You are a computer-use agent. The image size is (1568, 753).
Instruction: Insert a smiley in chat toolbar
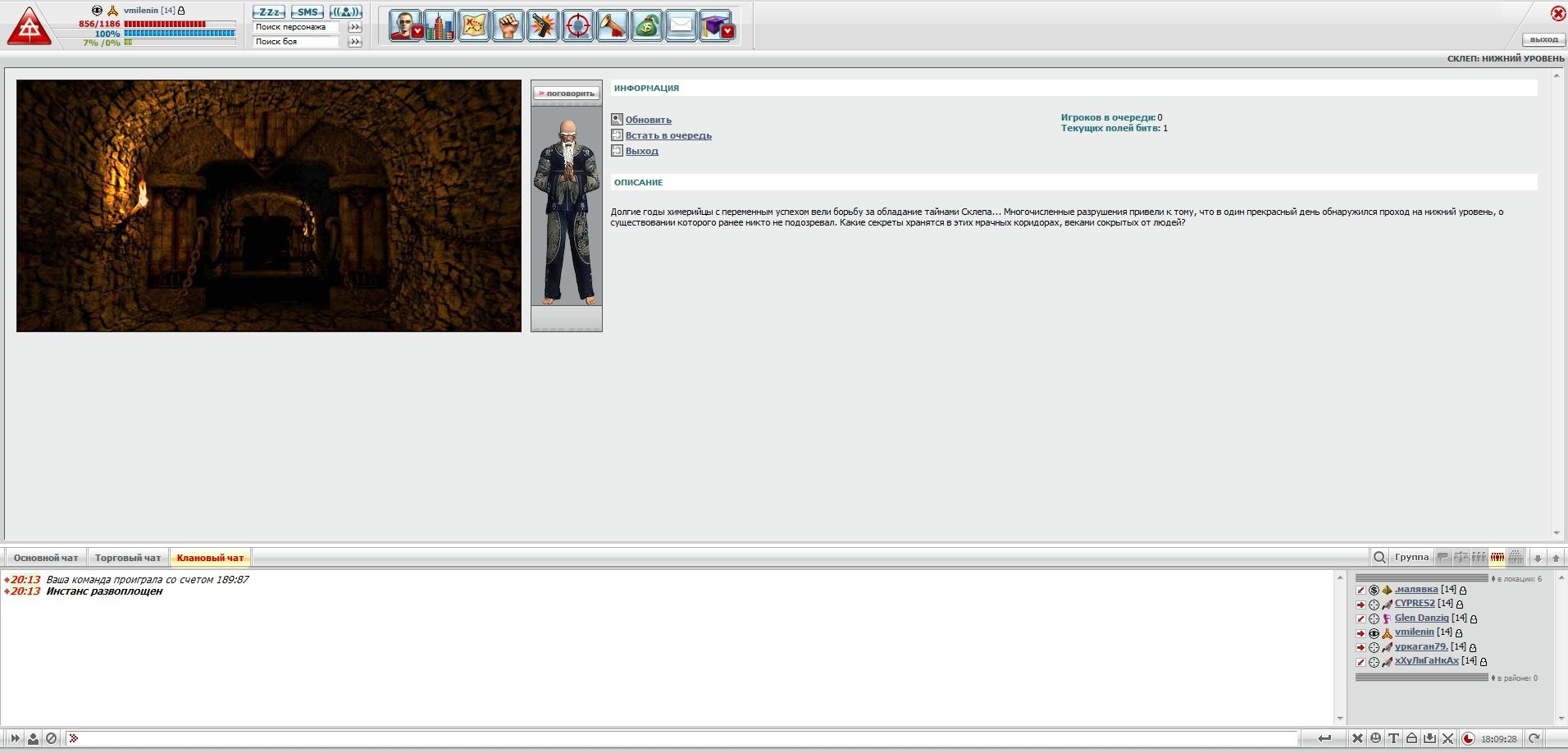click(x=1375, y=738)
